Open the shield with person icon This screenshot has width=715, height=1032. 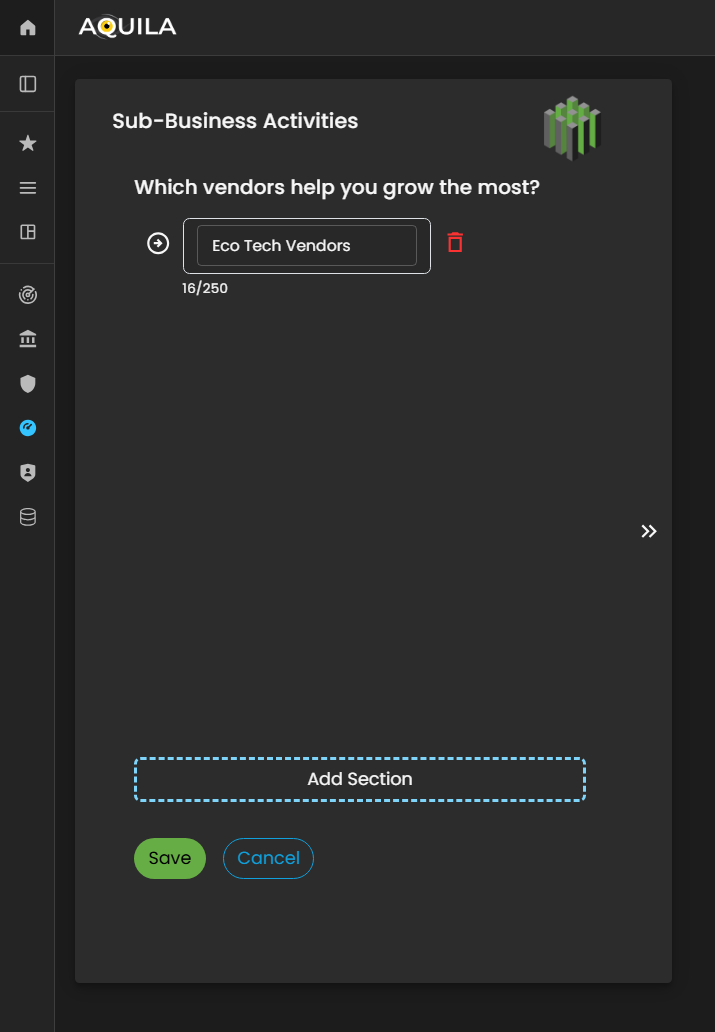coord(28,473)
